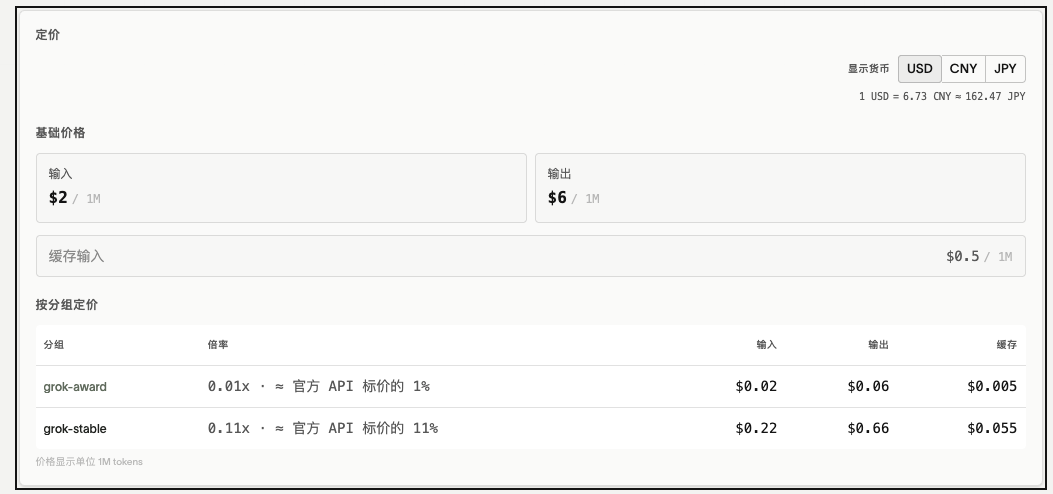The image size is (1053, 494).
Task: Click the 按分组定价 section heading
Action: (66, 305)
